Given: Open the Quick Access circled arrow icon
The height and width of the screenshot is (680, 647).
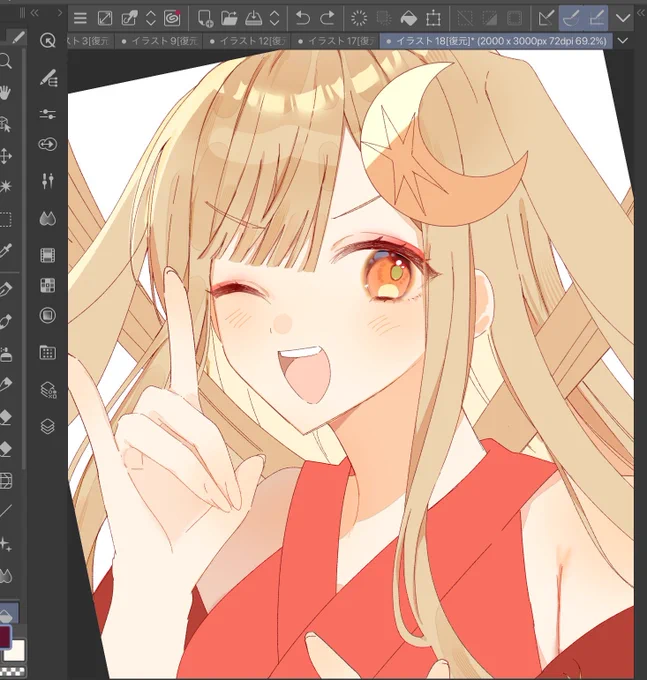Looking at the screenshot, I should (47, 41).
